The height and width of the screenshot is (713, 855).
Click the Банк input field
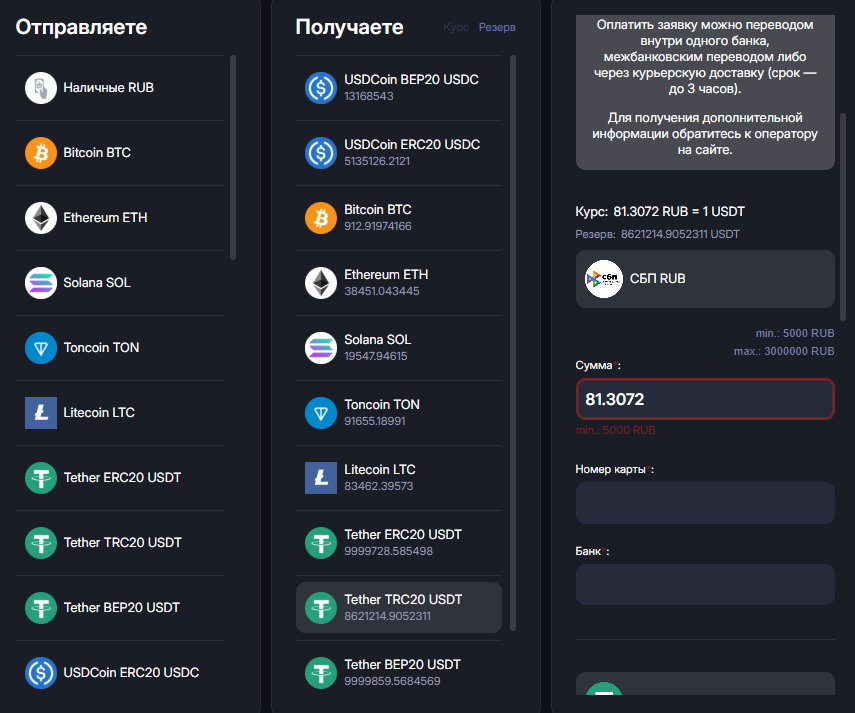point(704,585)
